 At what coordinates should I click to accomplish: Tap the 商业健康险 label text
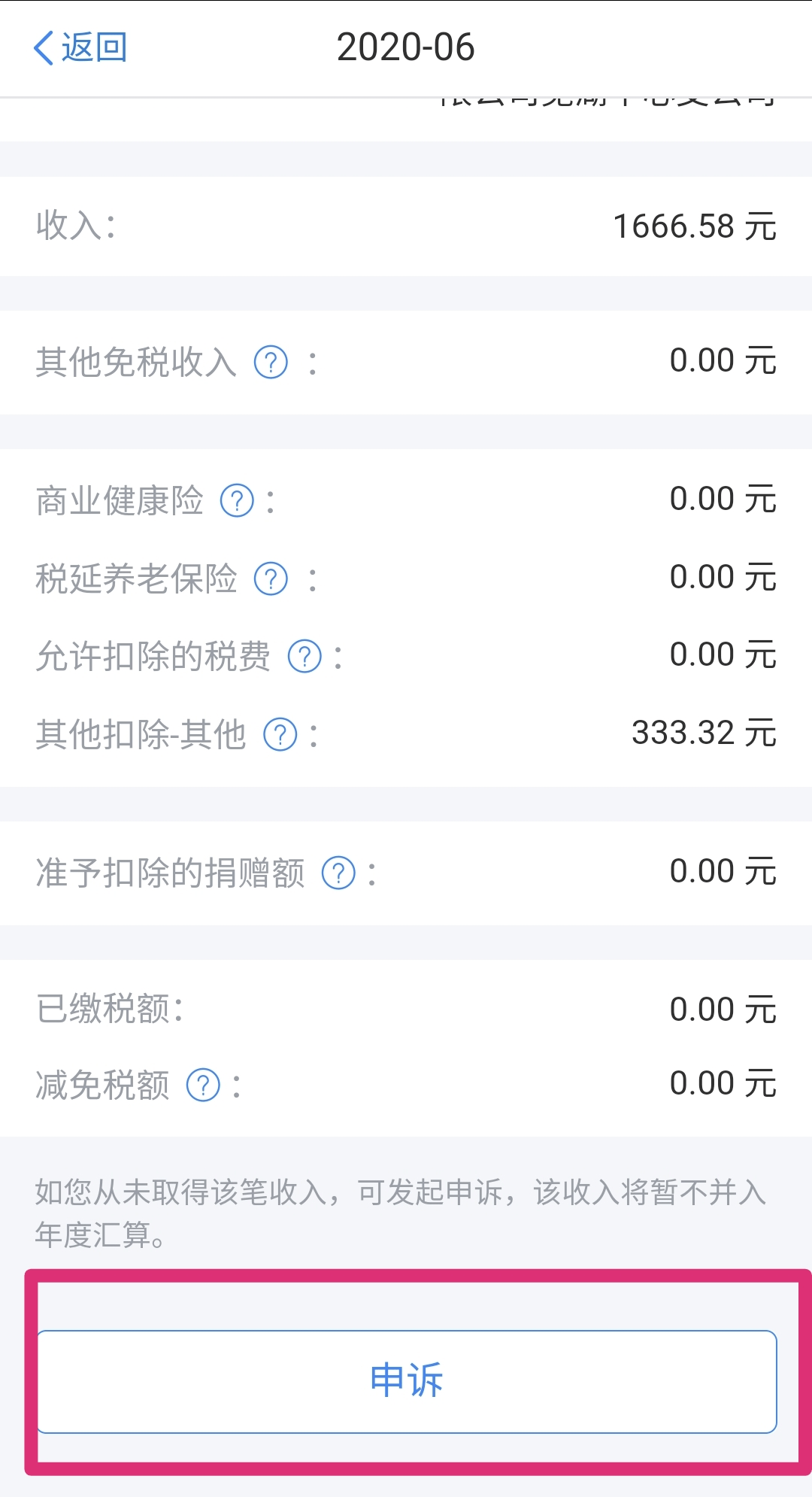pos(120,501)
